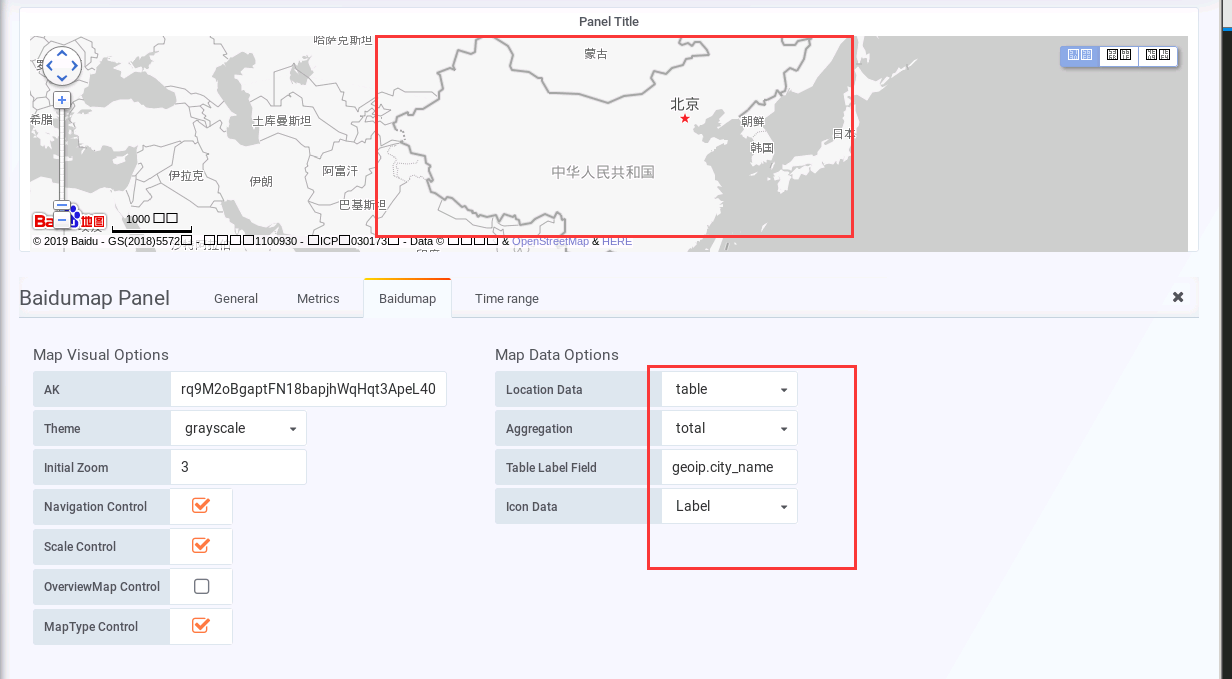
Task: Pan the map north with the up arrow
Action: point(61,54)
